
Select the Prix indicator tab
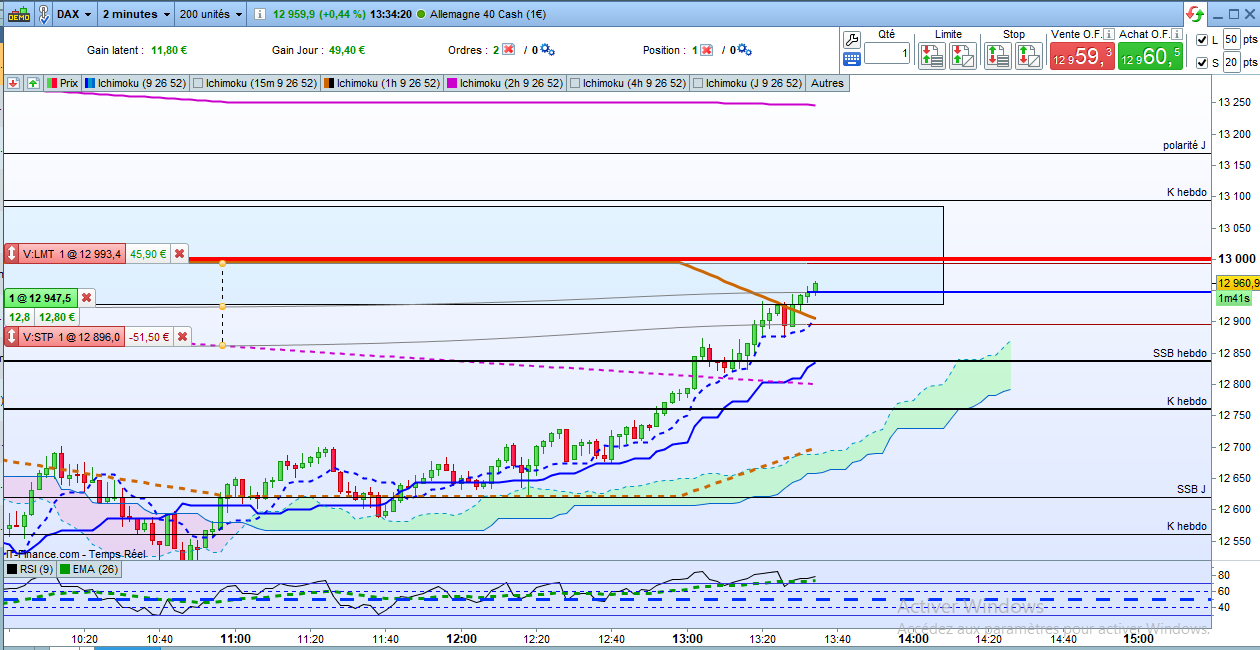[x=62, y=83]
